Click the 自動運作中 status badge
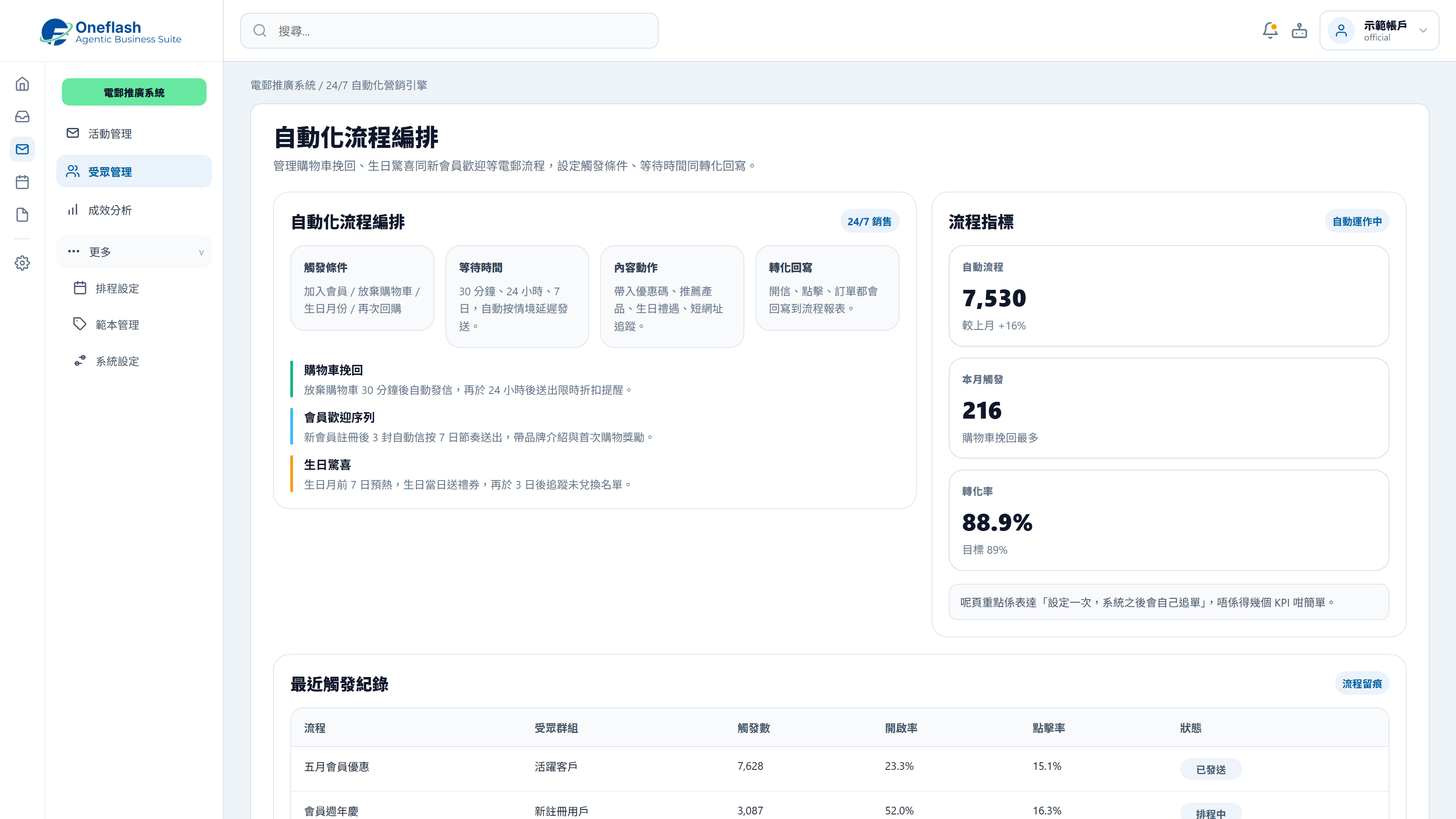The image size is (1456, 819). [x=1357, y=222]
